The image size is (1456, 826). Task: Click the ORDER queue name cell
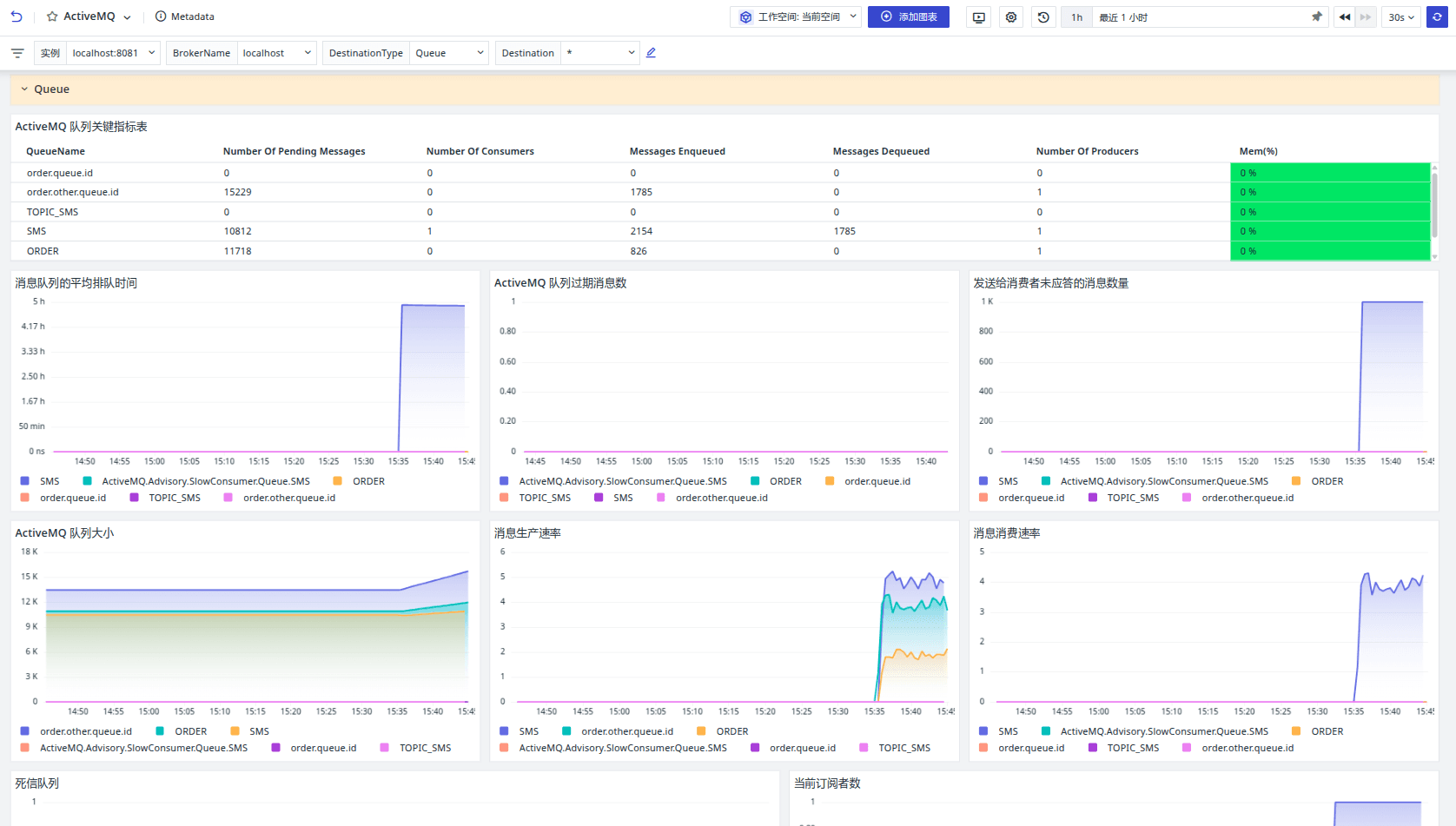click(43, 251)
